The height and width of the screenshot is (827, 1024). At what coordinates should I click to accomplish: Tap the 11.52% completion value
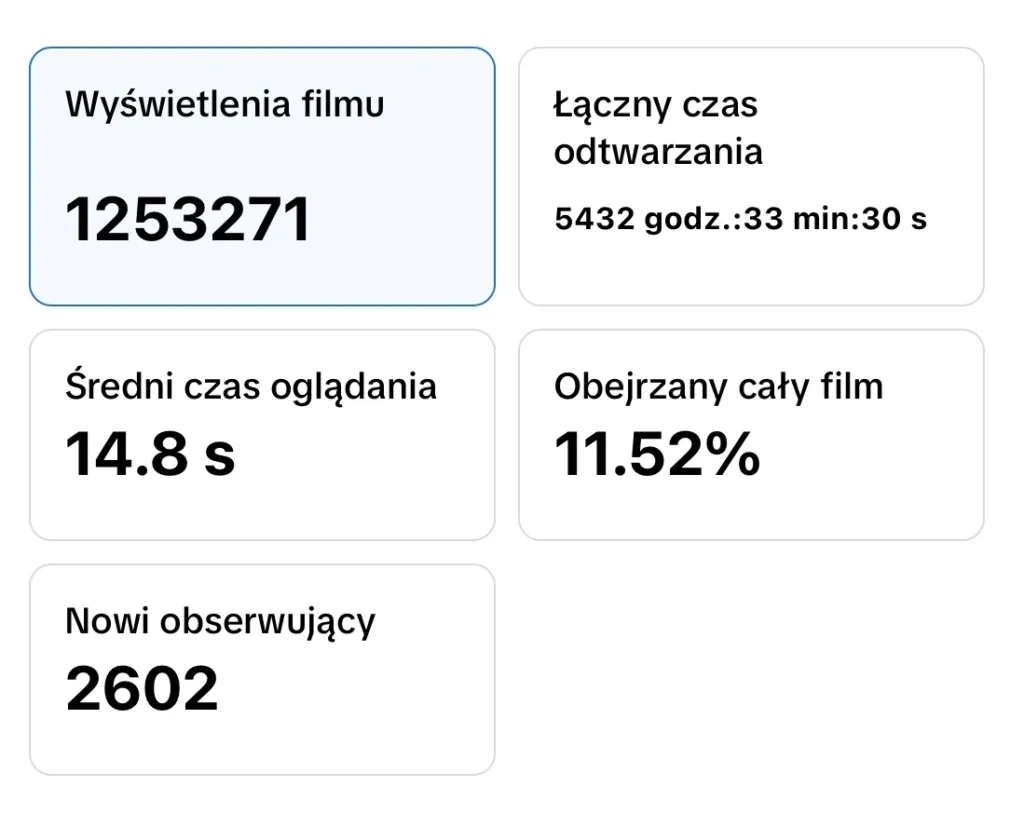[x=657, y=454]
